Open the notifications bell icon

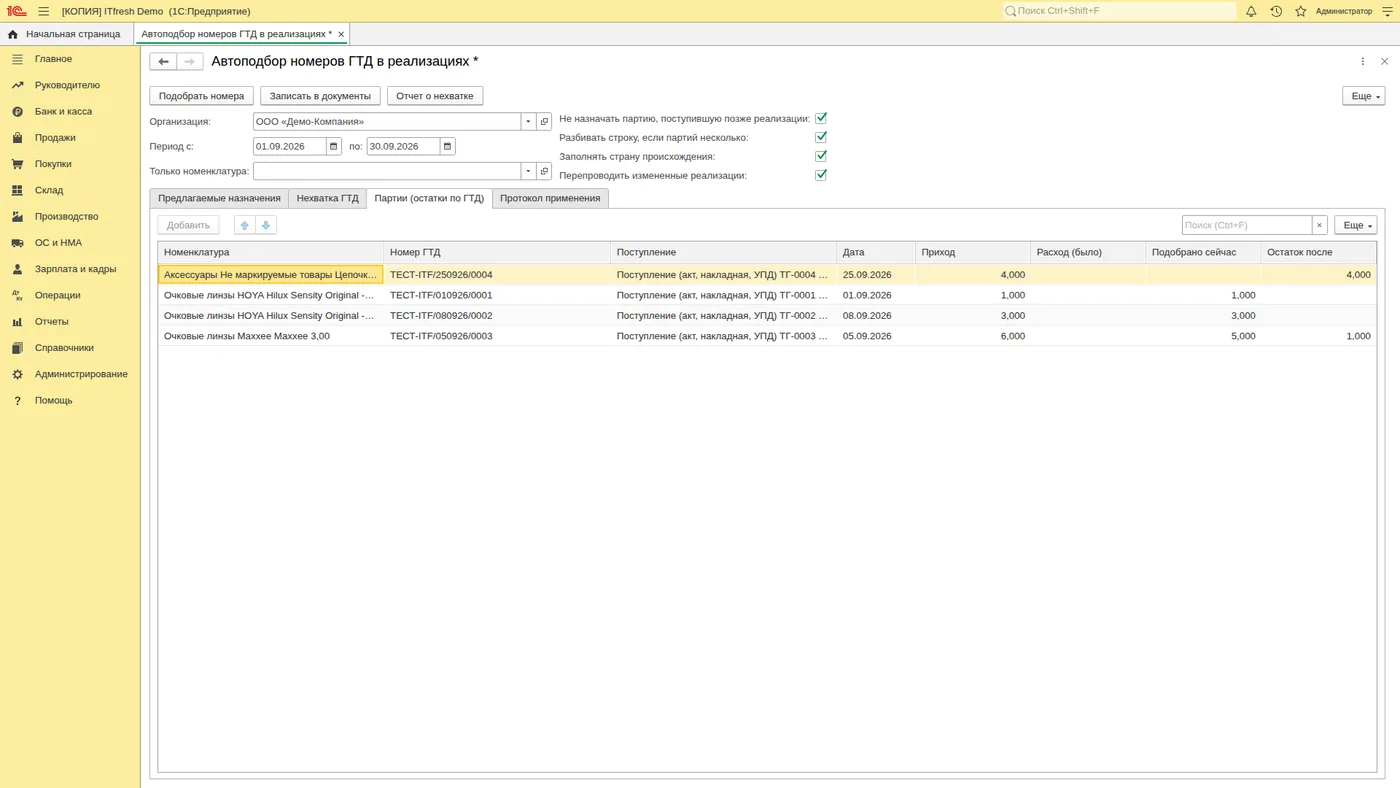pyautogui.click(x=1251, y=11)
